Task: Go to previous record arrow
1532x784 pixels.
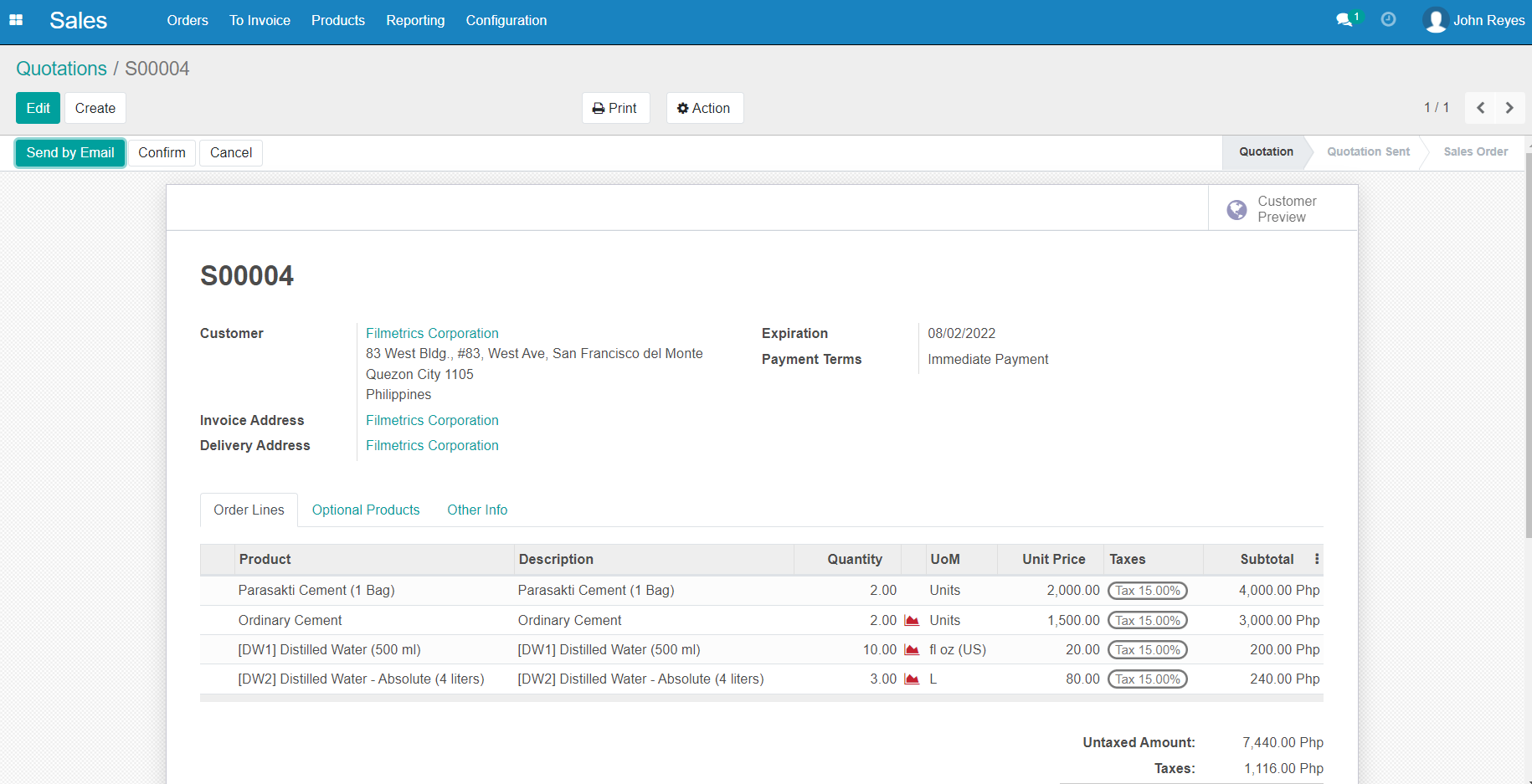Action: pos(1480,108)
